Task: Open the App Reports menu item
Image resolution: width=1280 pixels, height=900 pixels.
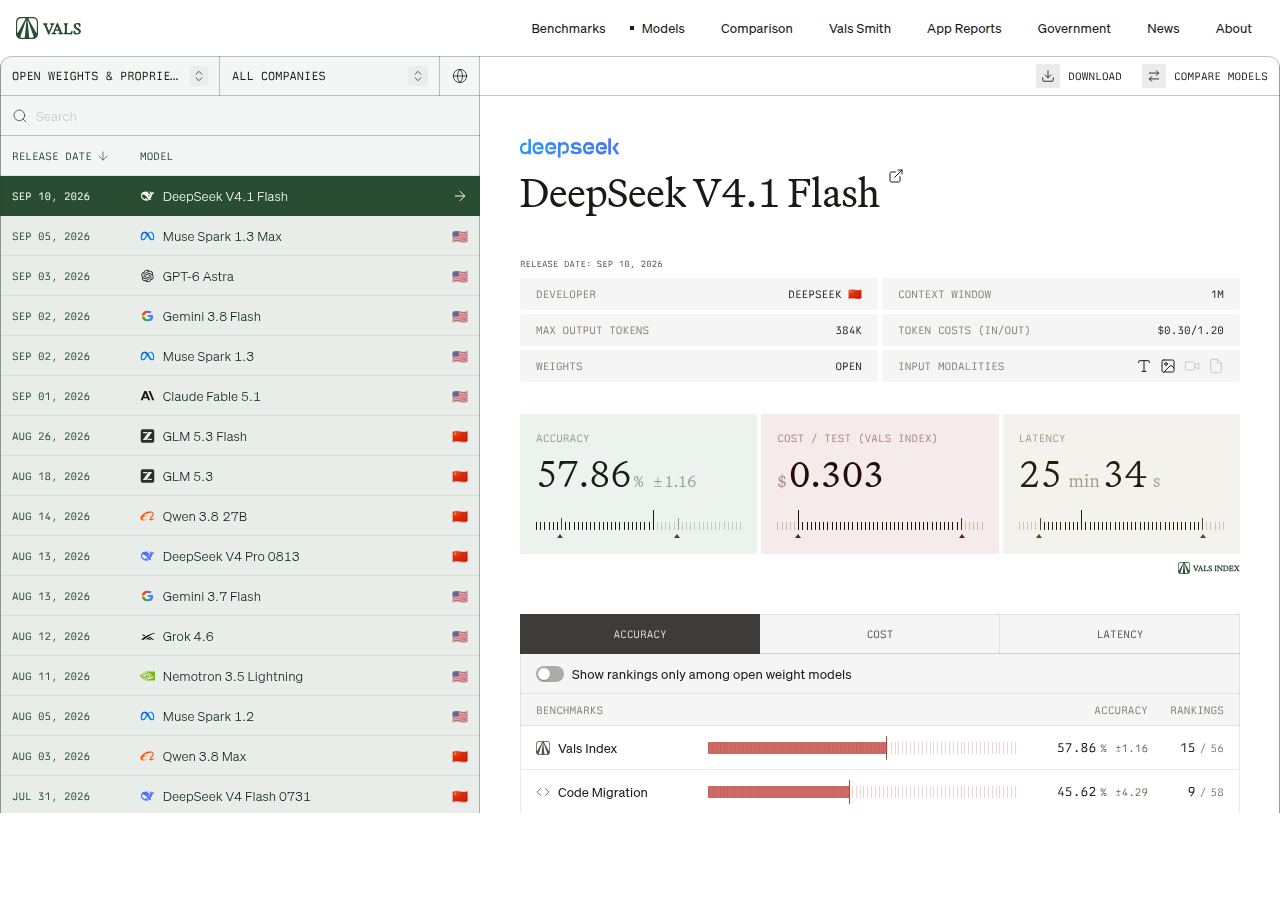Action: (x=964, y=28)
